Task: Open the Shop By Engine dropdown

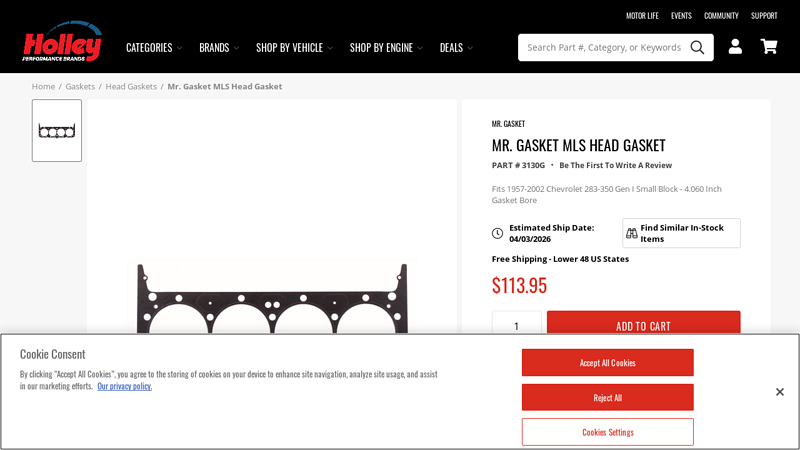Action: [x=386, y=47]
